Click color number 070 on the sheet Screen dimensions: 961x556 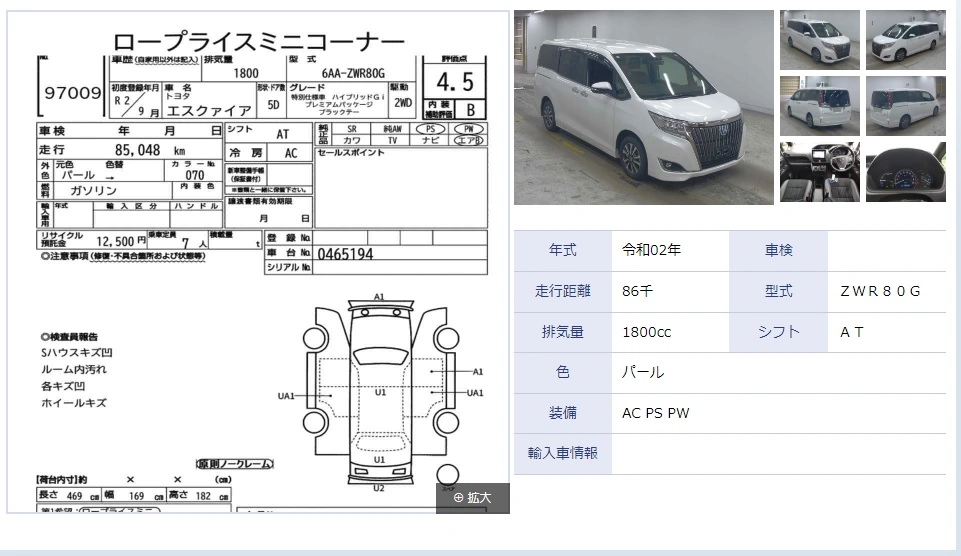click(x=195, y=175)
